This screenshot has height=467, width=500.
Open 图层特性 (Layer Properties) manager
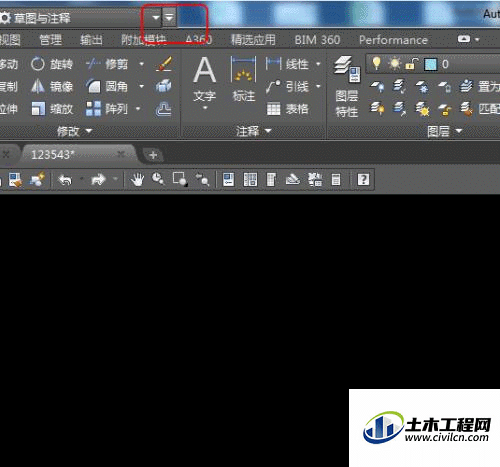click(x=347, y=87)
